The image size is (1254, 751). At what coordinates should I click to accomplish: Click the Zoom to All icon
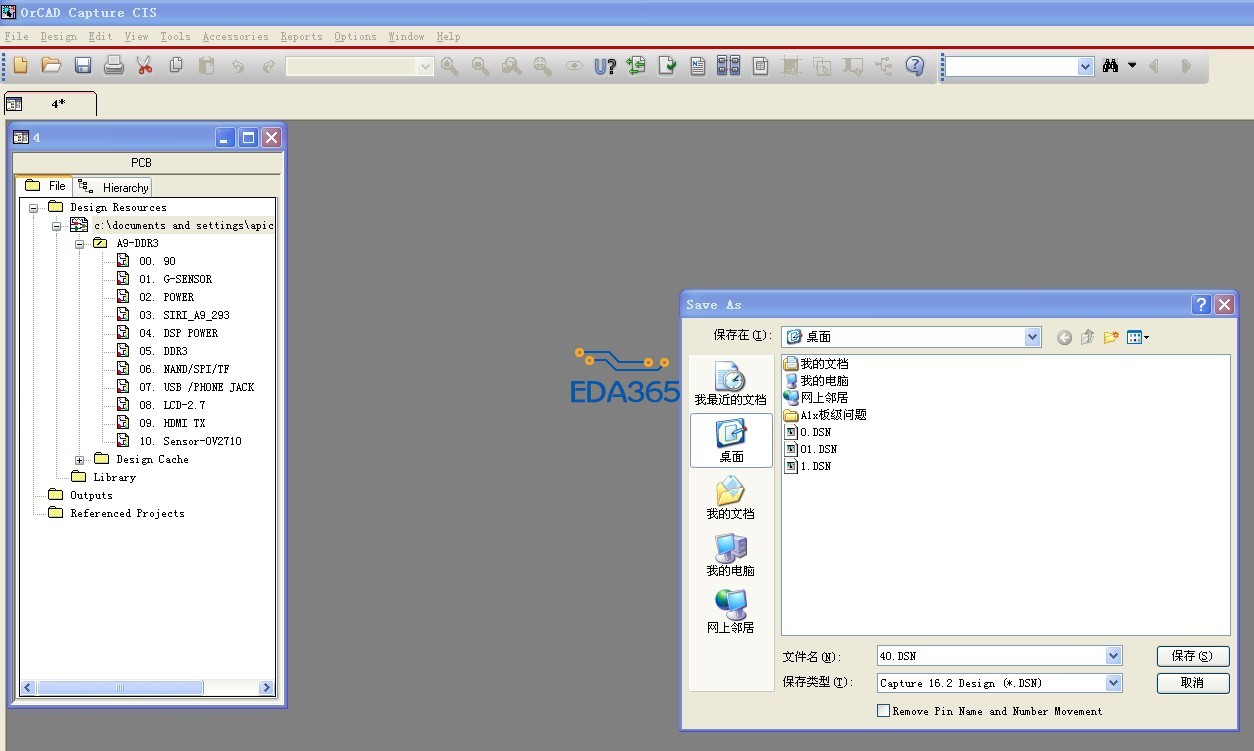[543, 66]
